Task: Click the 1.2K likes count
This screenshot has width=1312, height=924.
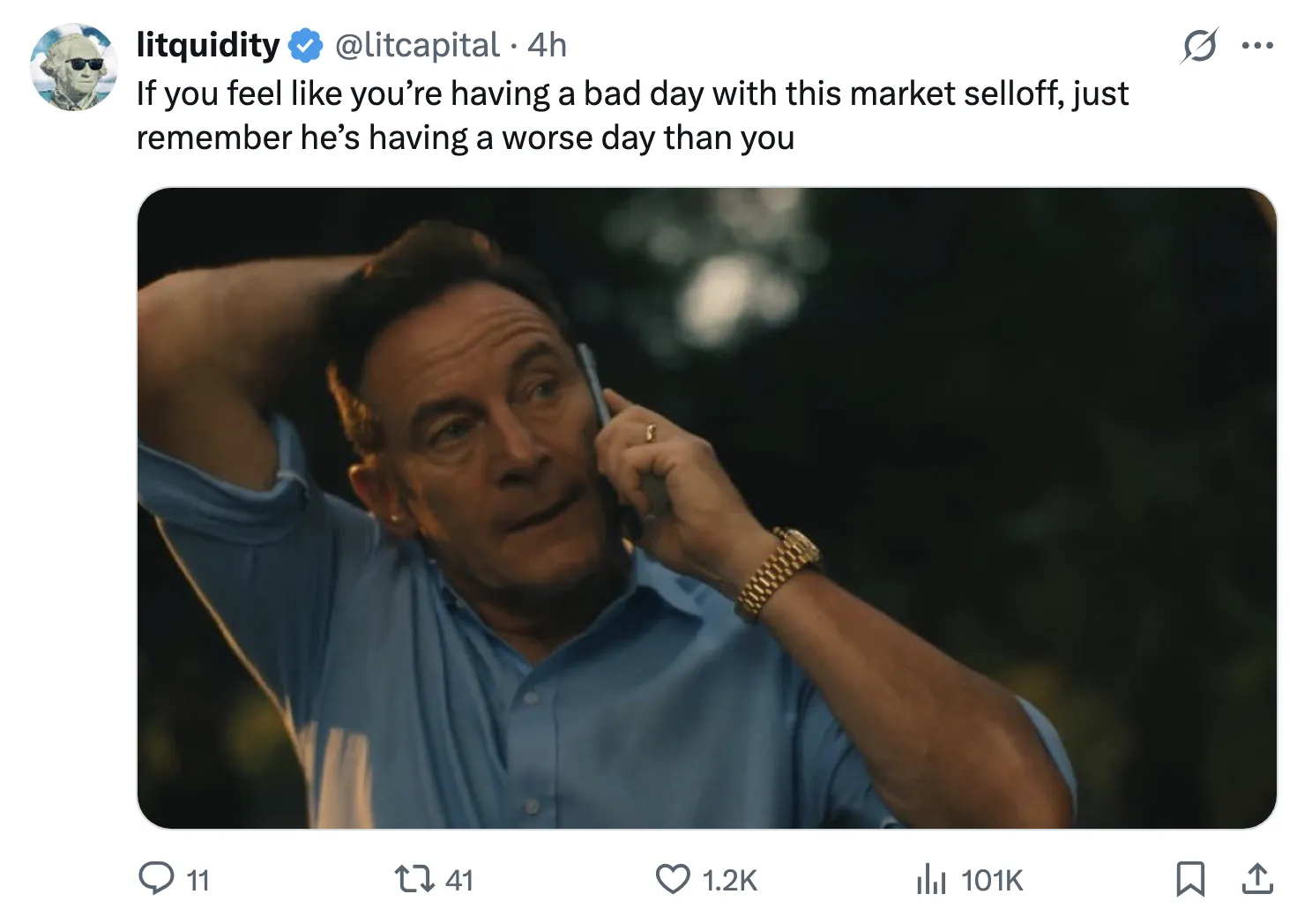Action: 729,880
